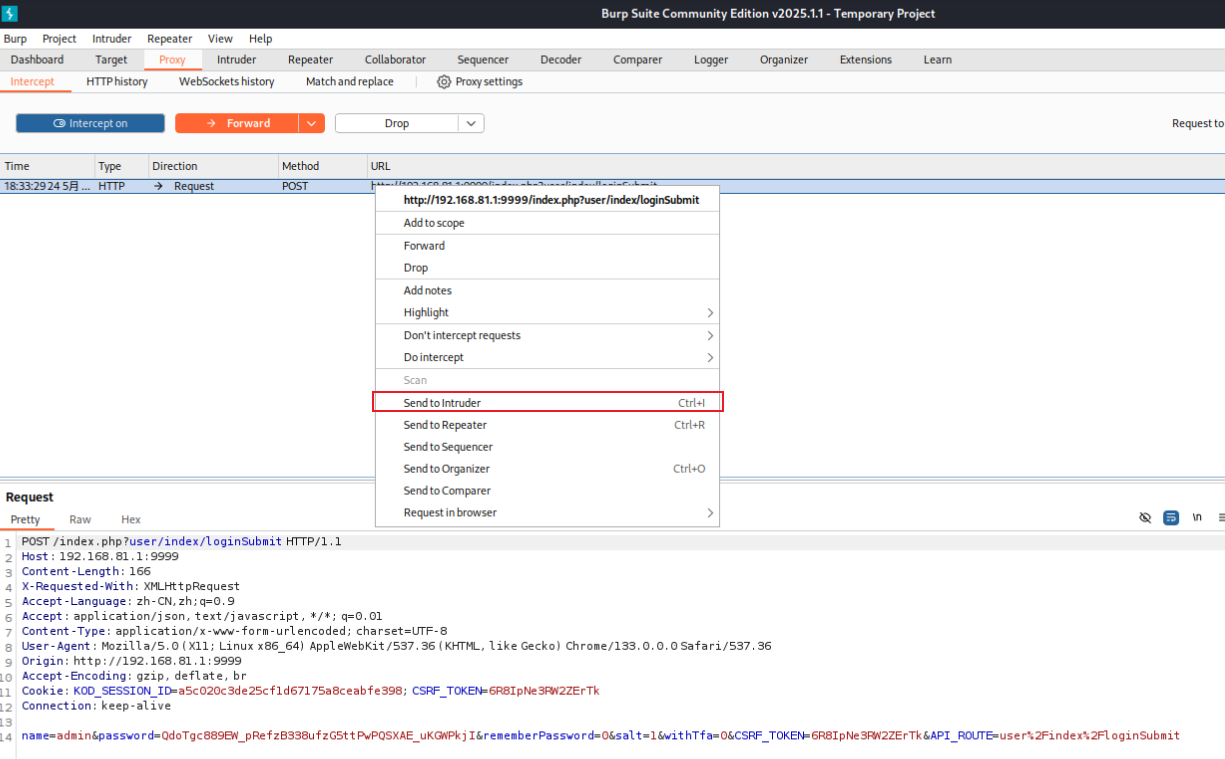The image size is (1225, 759).
Task: Switch request view to Raw tab
Action: tap(80, 520)
